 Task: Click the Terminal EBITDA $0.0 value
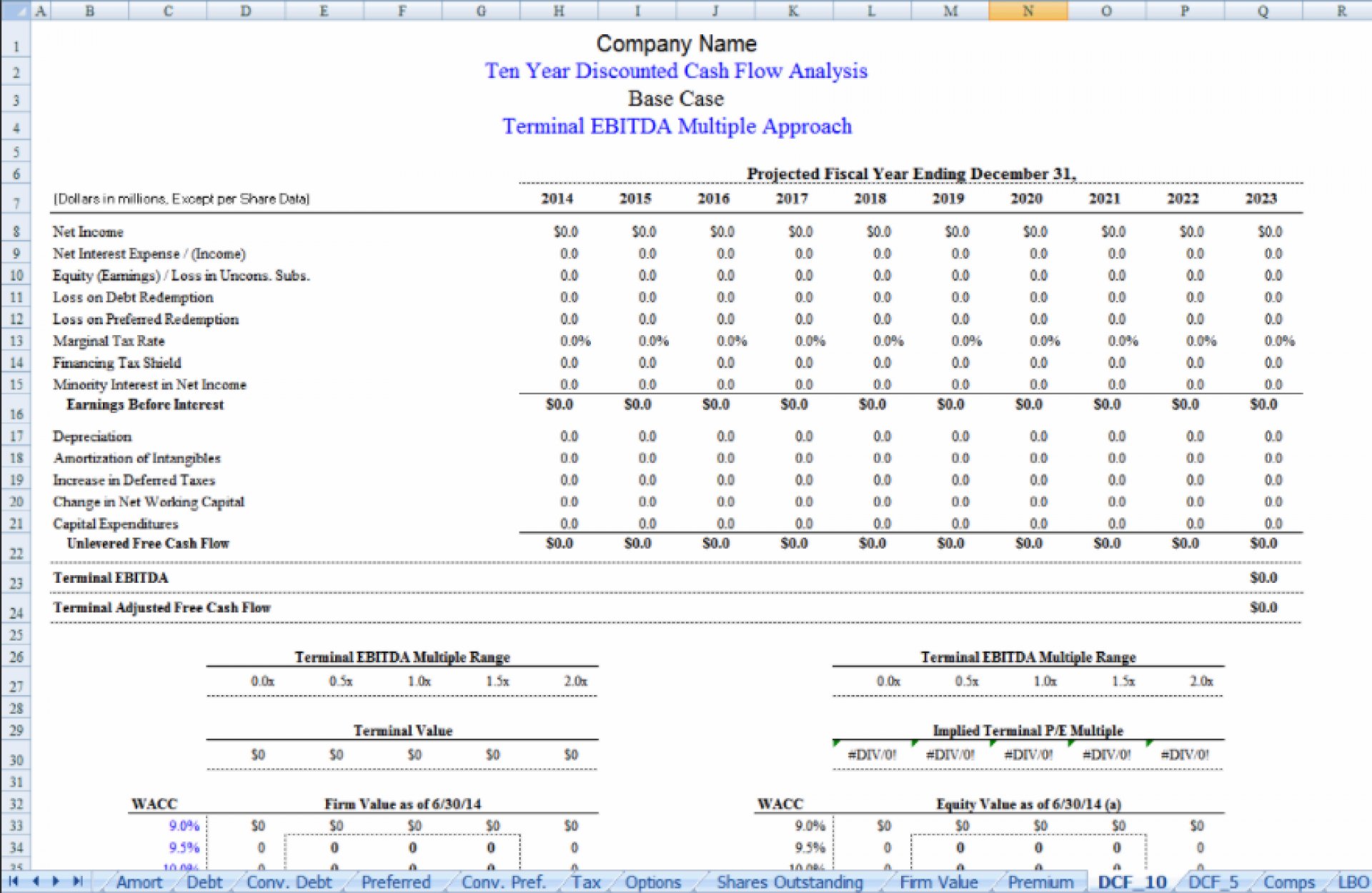tap(1263, 577)
